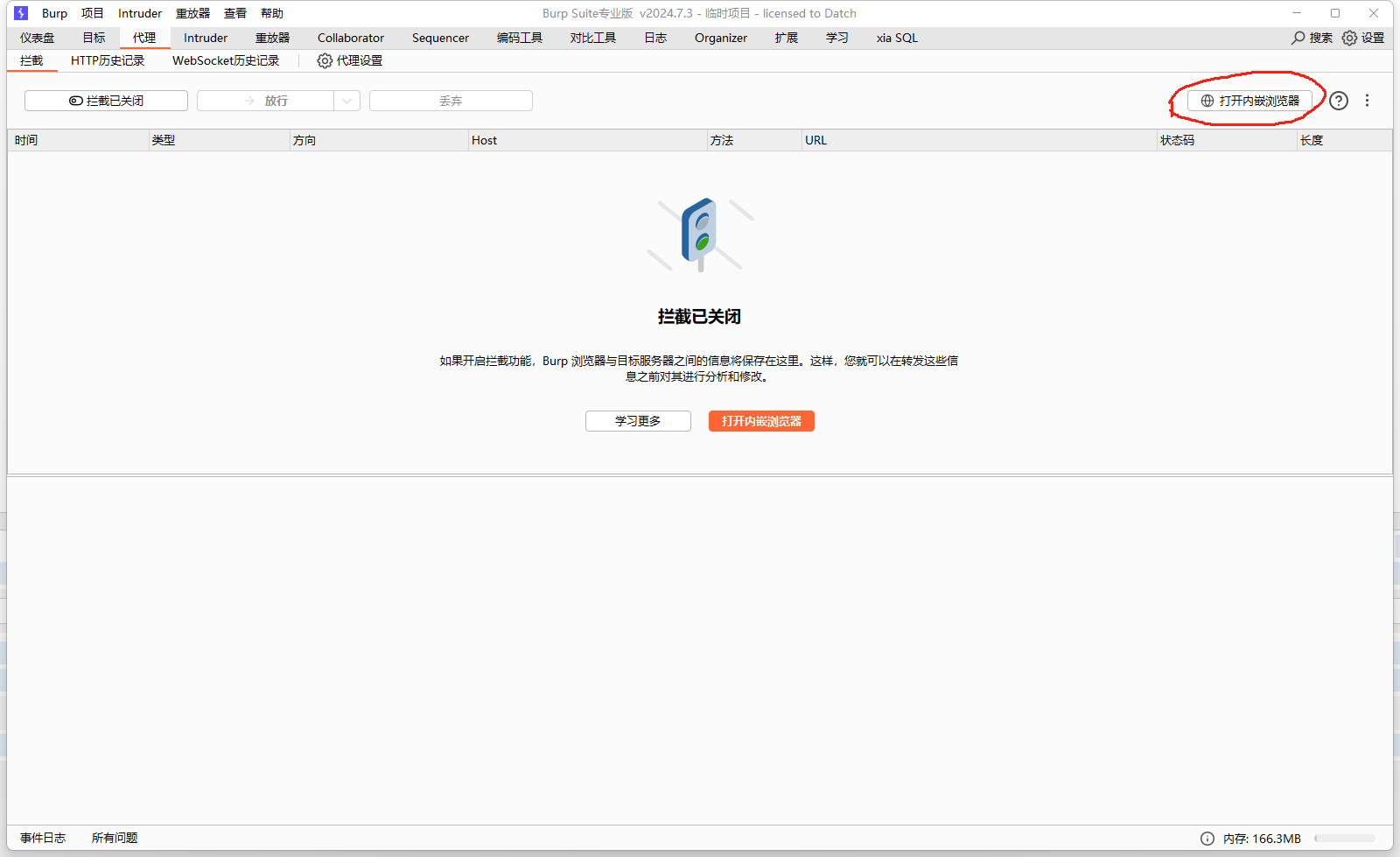Open the settings gear in the top bar

pyautogui.click(x=1349, y=38)
